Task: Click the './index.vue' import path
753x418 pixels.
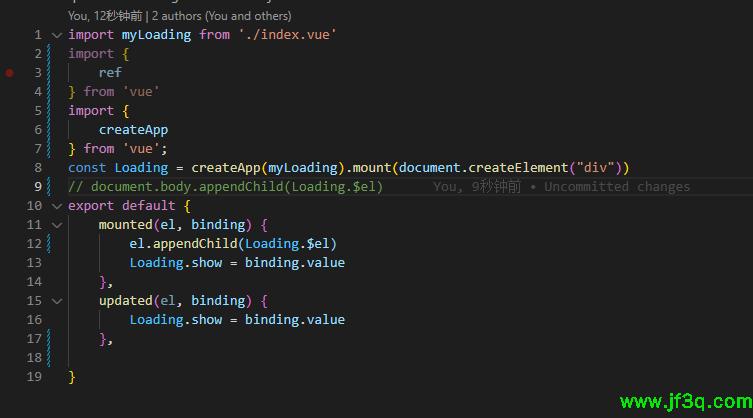Action: tap(287, 35)
